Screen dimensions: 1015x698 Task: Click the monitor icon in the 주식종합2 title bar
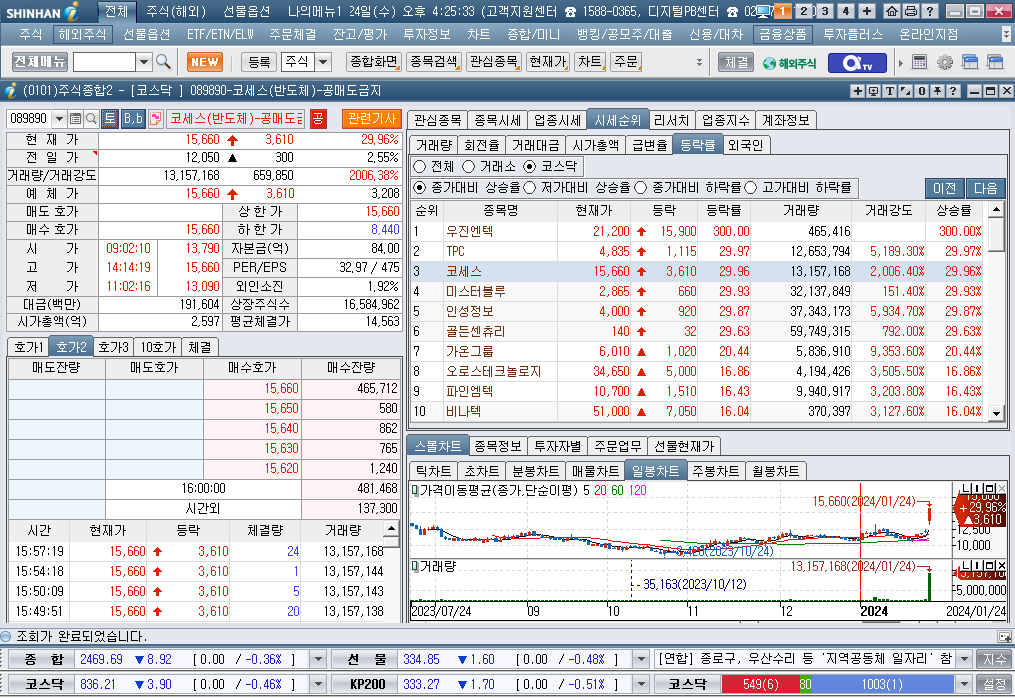[x=874, y=91]
